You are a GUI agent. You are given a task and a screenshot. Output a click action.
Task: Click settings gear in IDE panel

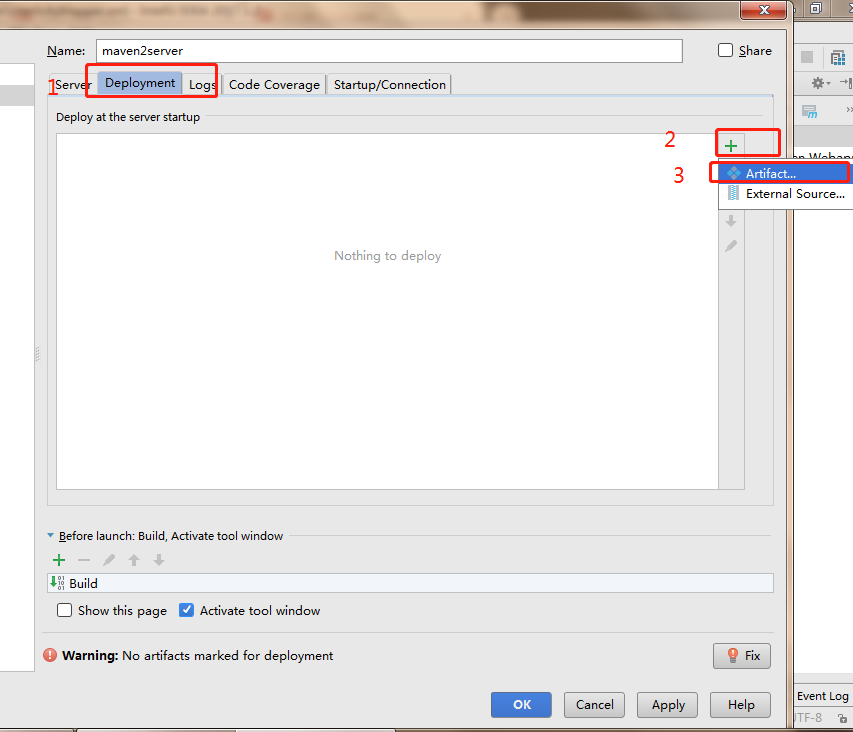(818, 83)
